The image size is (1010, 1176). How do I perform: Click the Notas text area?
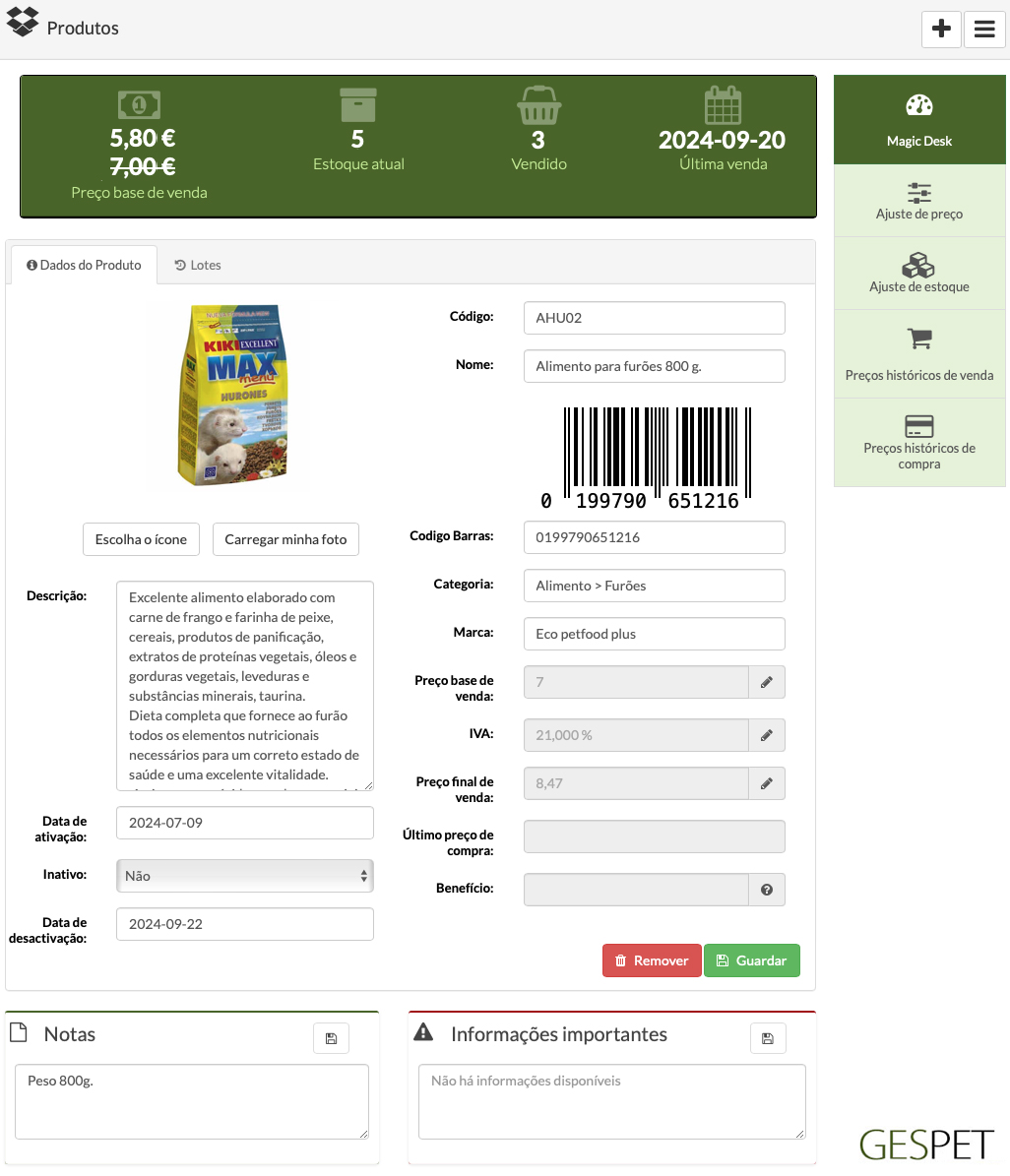pyautogui.click(x=192, y=1102)
